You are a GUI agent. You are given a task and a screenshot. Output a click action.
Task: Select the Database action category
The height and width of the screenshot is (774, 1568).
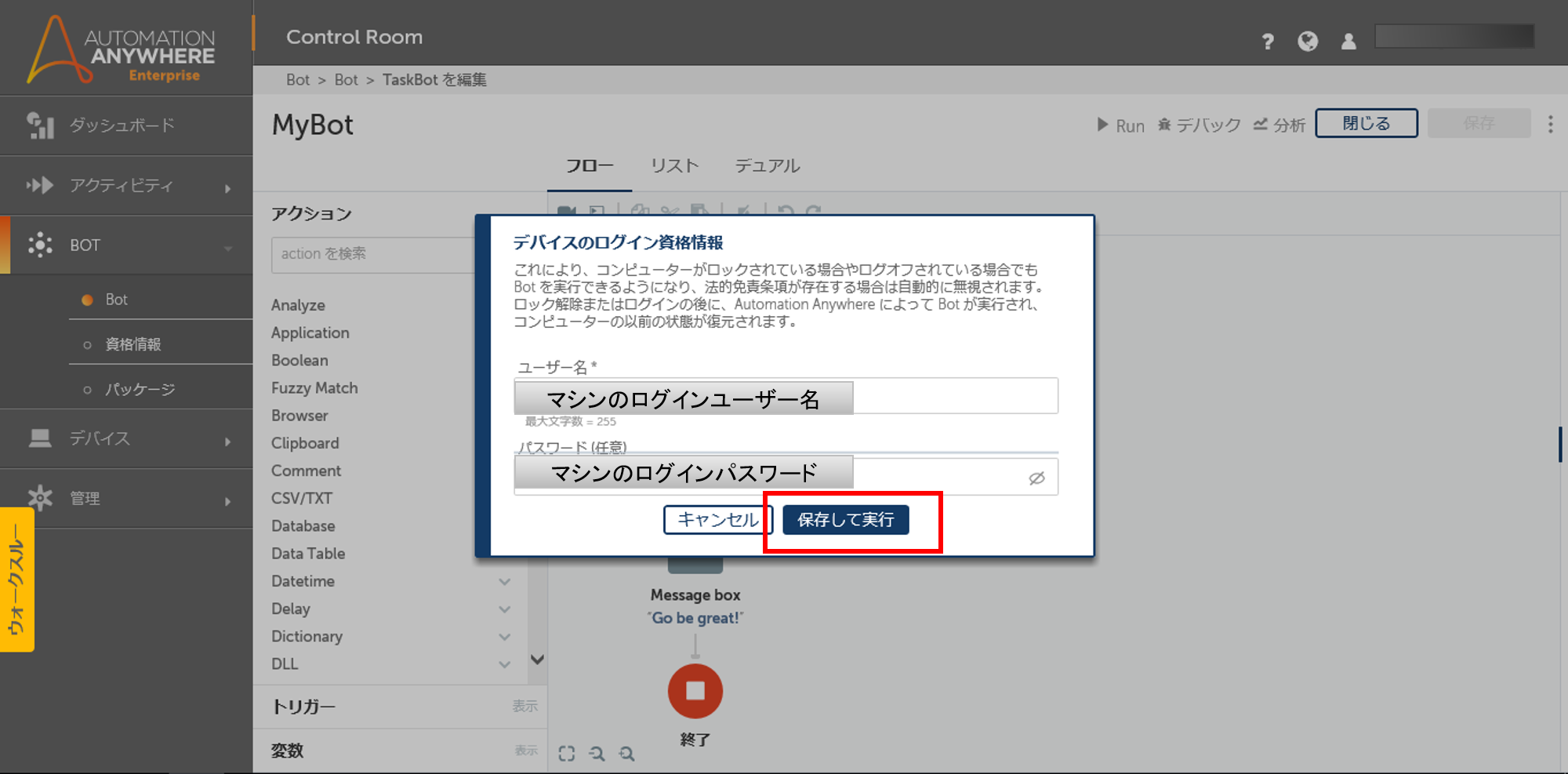(303, 526)
